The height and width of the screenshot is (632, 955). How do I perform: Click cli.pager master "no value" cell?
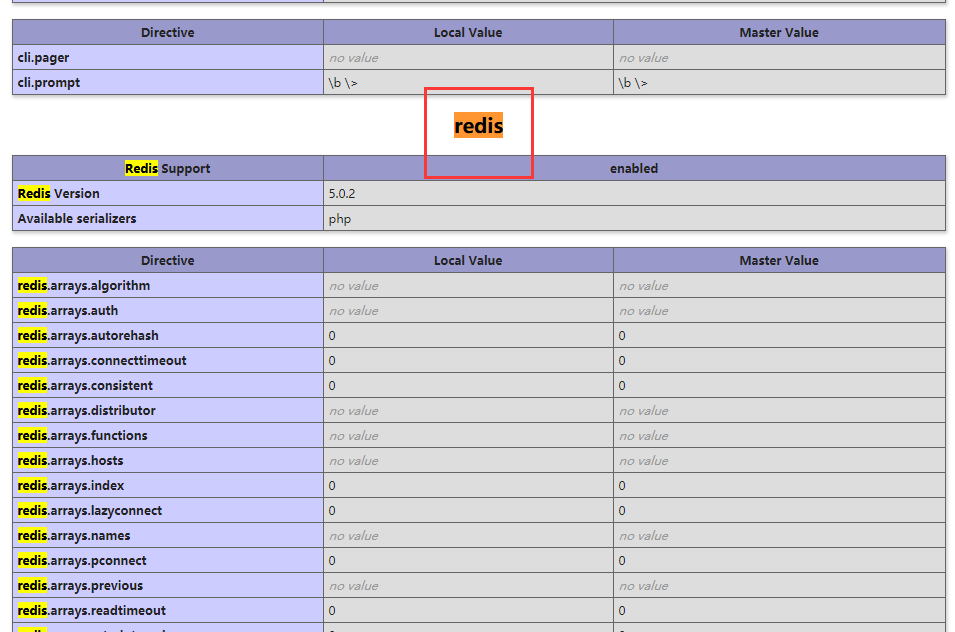pos(779,57)
